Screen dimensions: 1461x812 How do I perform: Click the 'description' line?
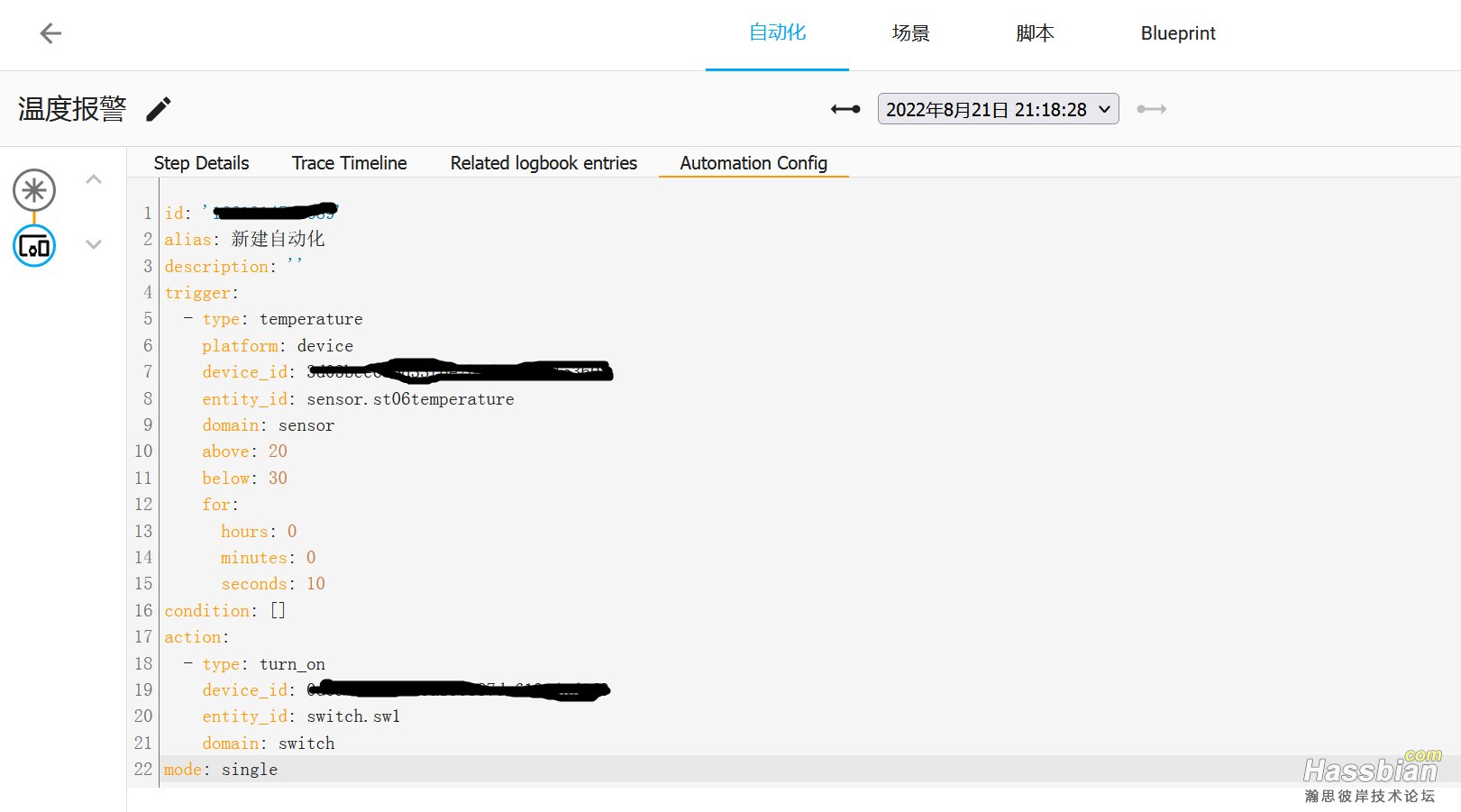(x=233, y=267)
